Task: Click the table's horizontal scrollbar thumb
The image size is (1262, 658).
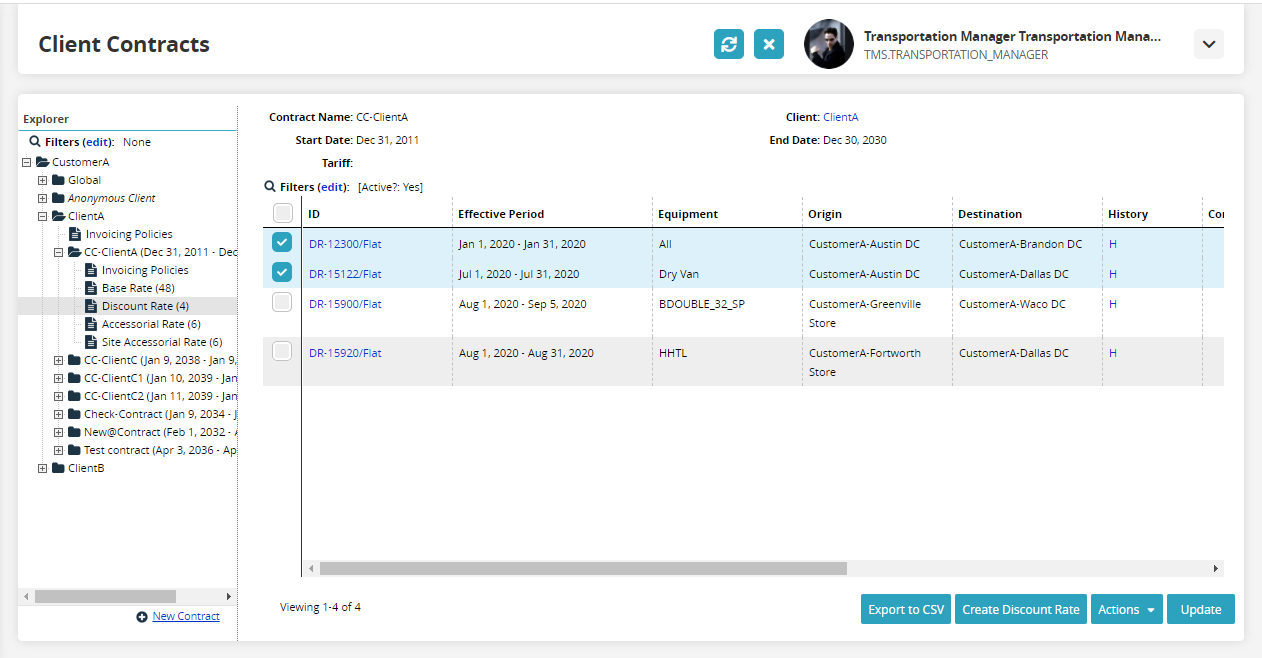Action: pos(583,568)
